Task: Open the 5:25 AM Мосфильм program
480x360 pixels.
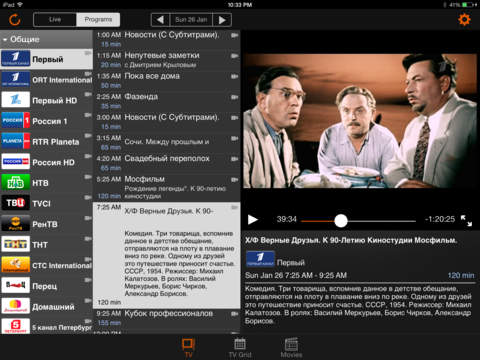Action: coord(166,187)
